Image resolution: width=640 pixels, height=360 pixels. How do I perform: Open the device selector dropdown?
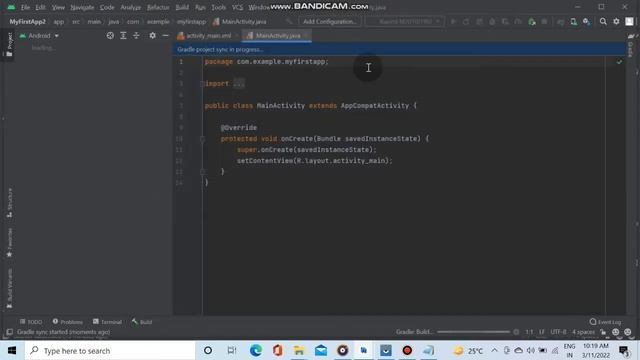click(x=405, y=22)
